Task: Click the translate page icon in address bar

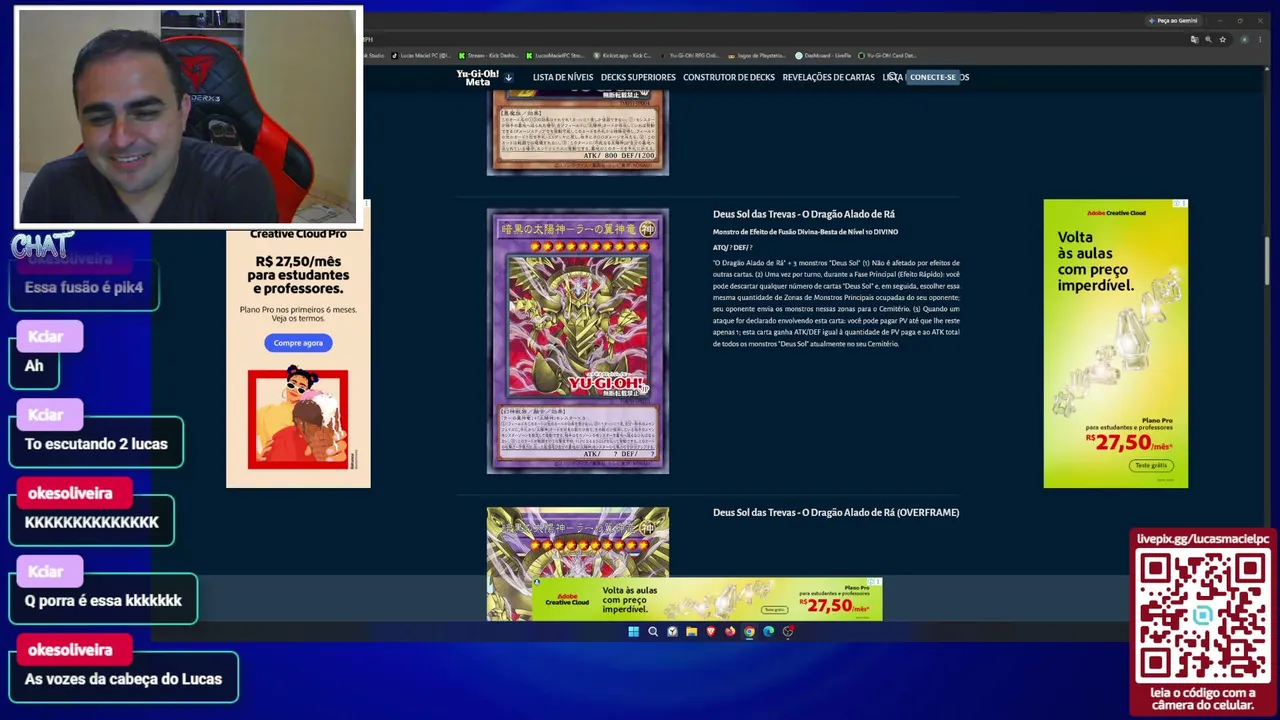Action: (1194, 40)
